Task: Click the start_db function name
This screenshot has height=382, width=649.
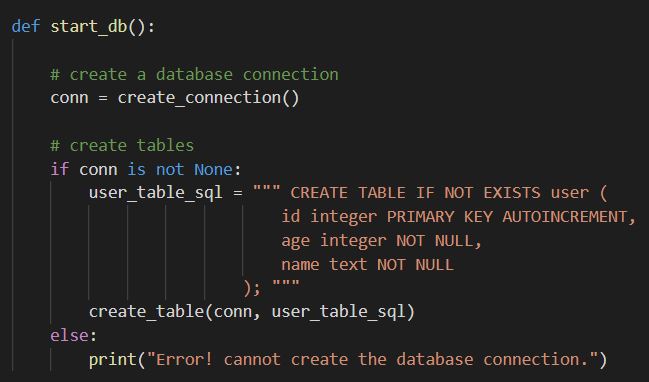Action: click(x=89, y=27)
